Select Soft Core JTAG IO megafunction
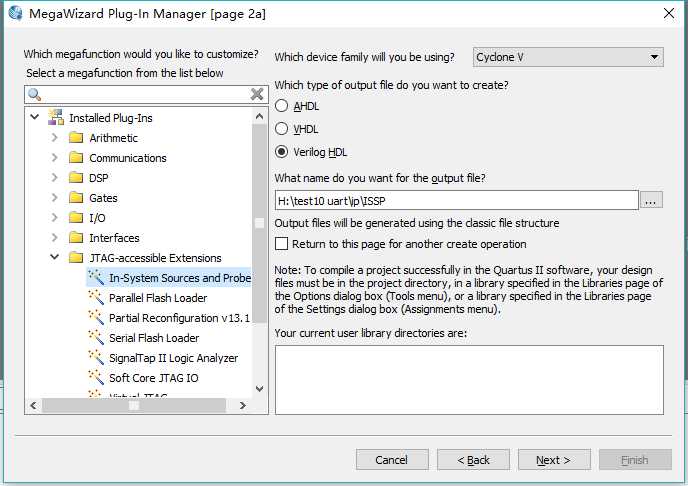 point(154,378)
